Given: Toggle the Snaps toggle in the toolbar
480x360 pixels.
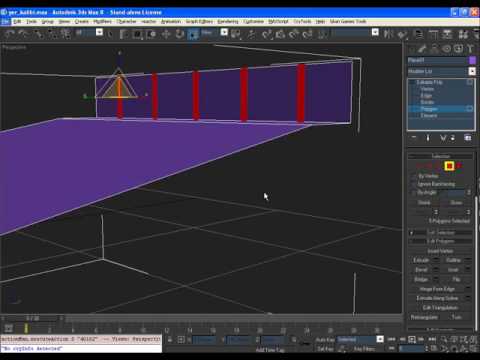Looking at the screenshot, I should click(266, 34).
